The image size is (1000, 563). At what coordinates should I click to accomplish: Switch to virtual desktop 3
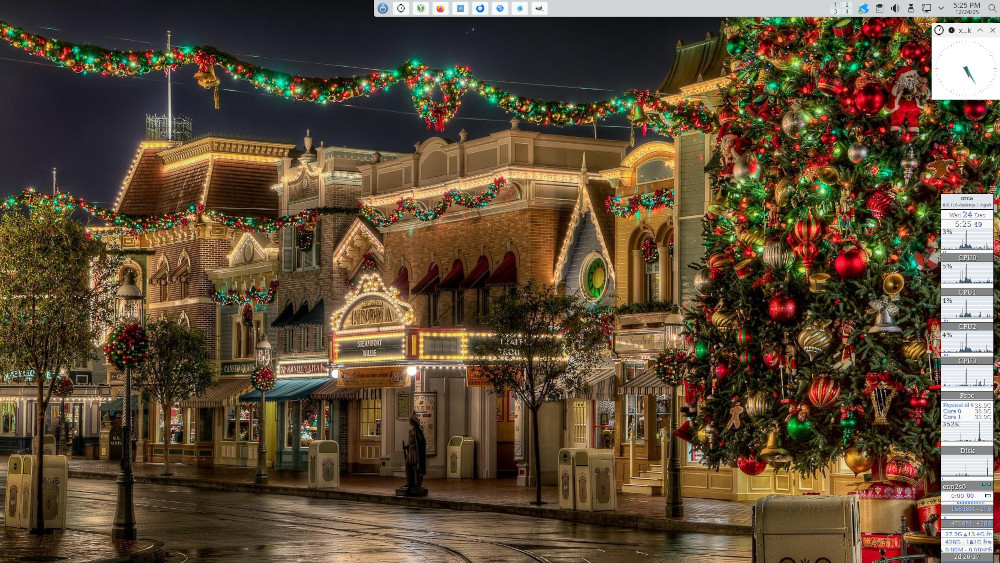836,12
